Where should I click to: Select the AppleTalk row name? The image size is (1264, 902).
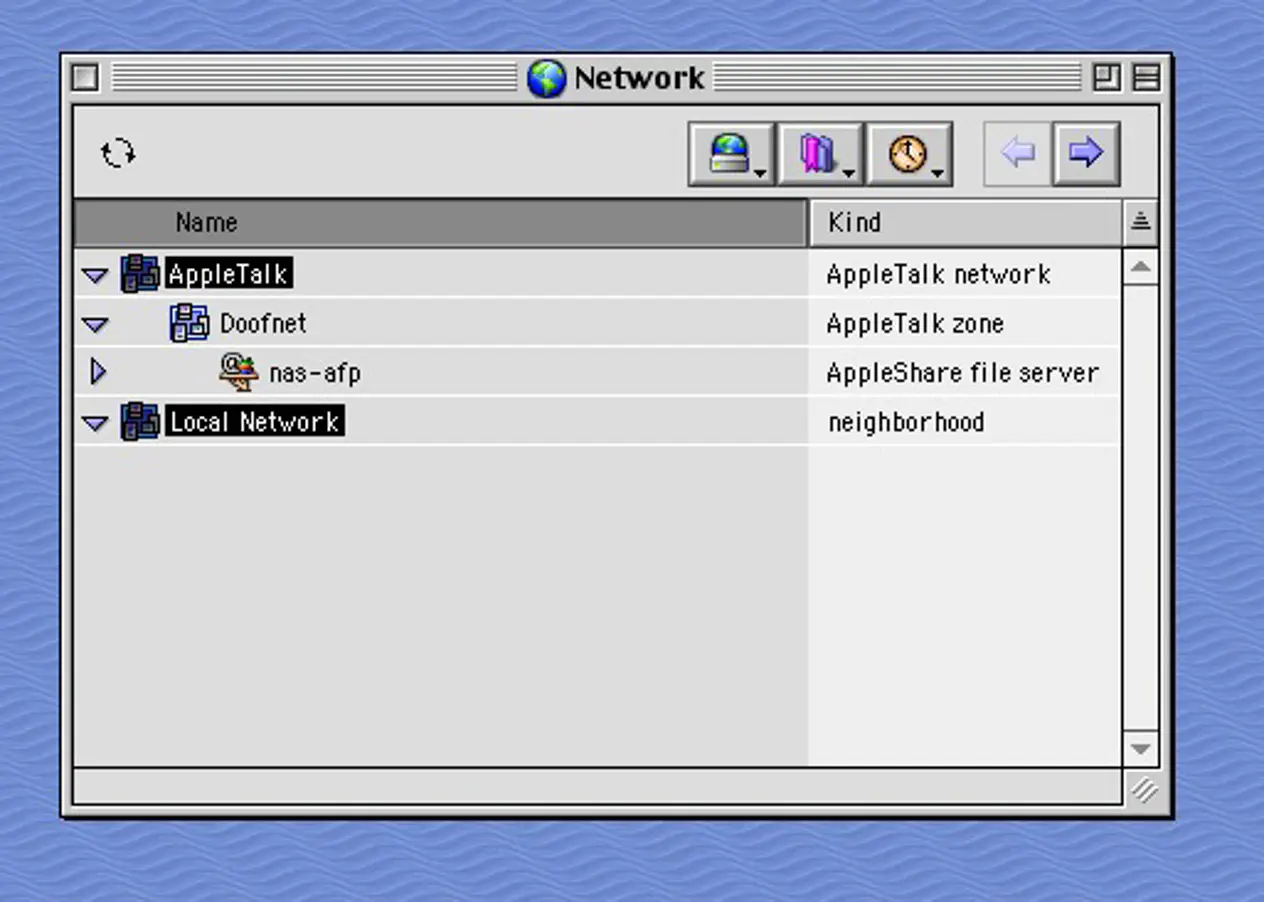point(229,274)
